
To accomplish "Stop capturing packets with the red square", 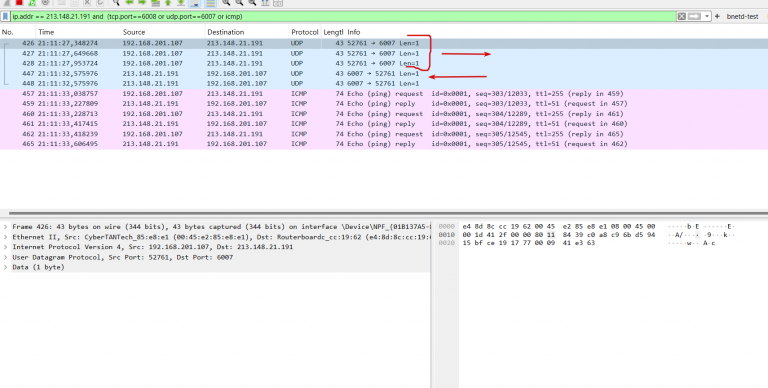I will [19, 2].
